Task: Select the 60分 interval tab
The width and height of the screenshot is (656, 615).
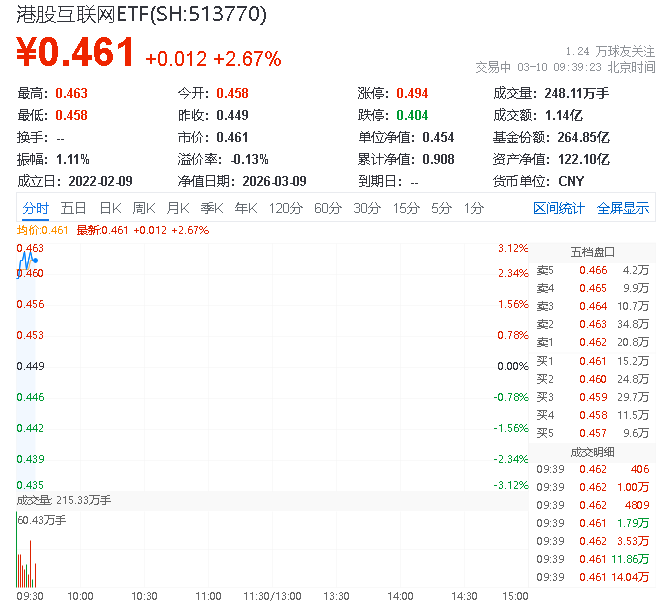Action: click(x=328, y=208)
